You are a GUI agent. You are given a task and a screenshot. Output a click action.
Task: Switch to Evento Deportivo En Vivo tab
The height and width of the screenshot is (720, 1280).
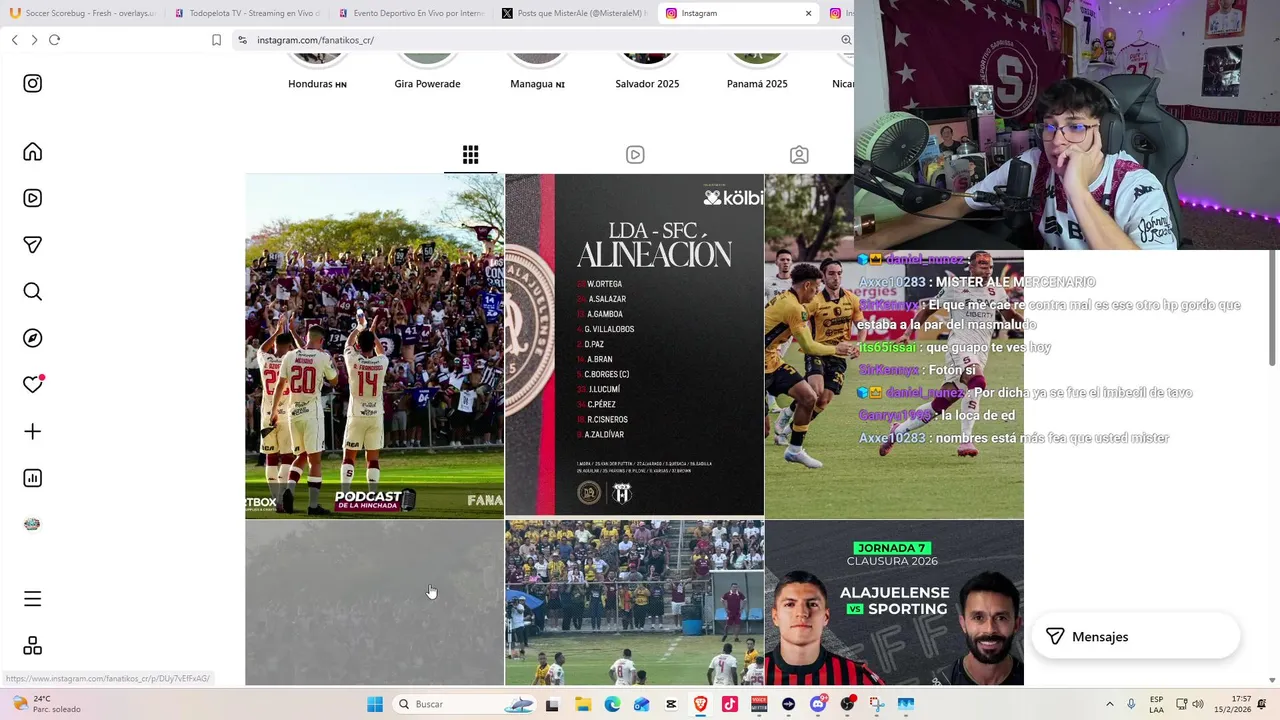(411, 13)
